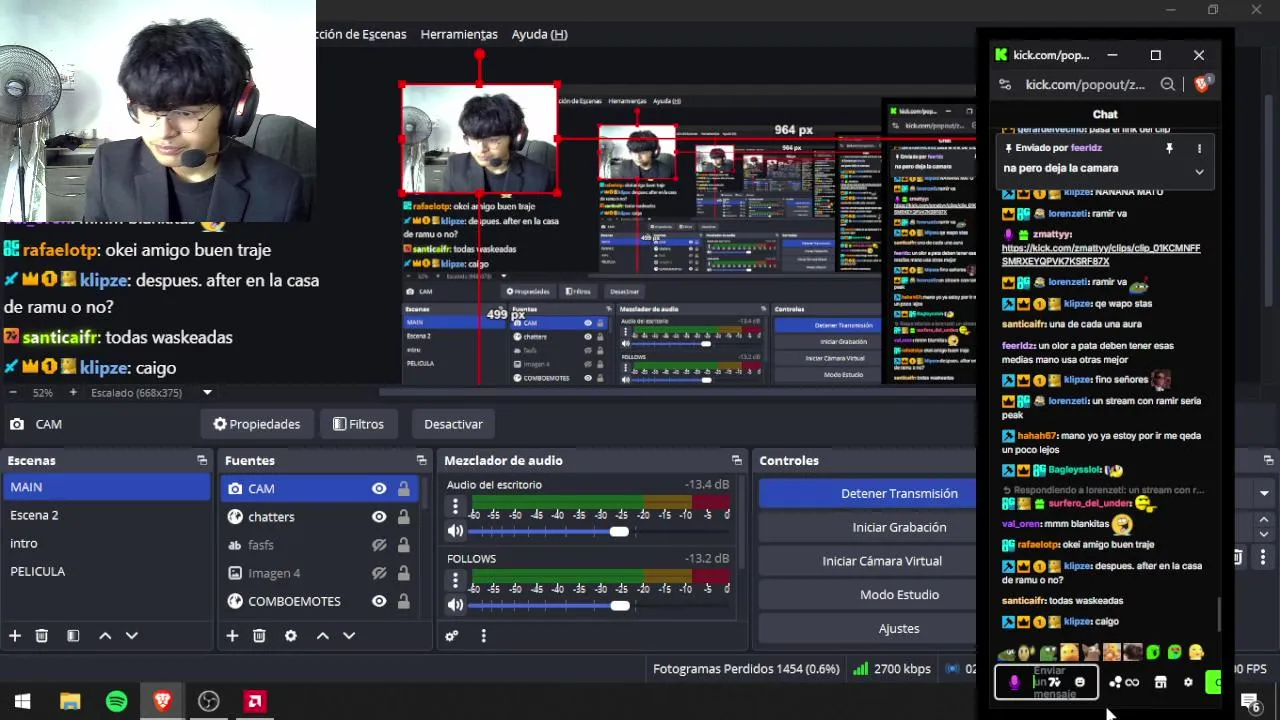Open Herramientas menu

(x=459, y=34)
